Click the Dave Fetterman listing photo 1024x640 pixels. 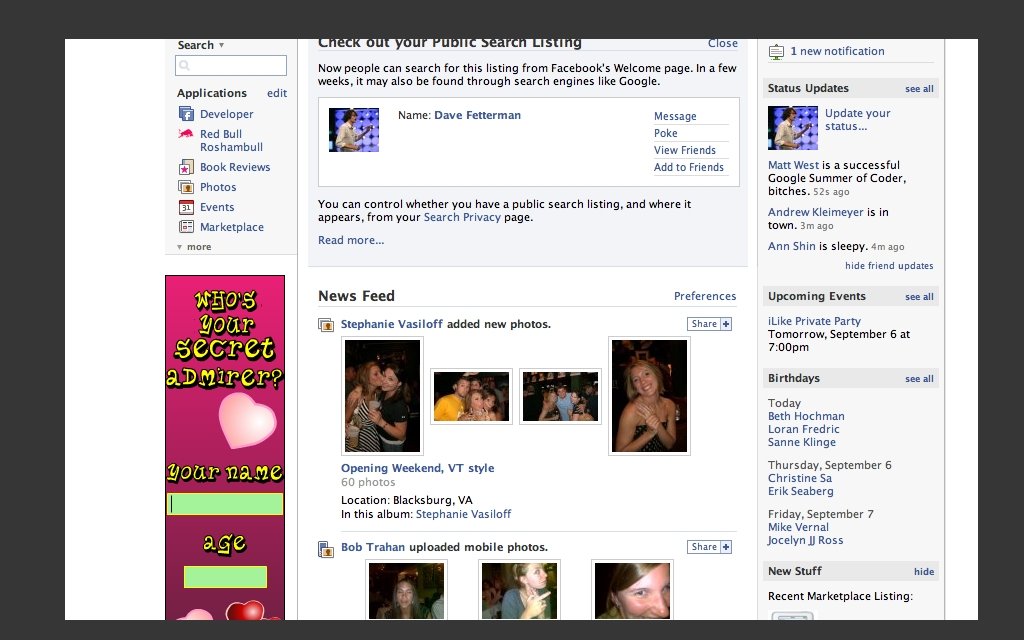coord(354,130)
